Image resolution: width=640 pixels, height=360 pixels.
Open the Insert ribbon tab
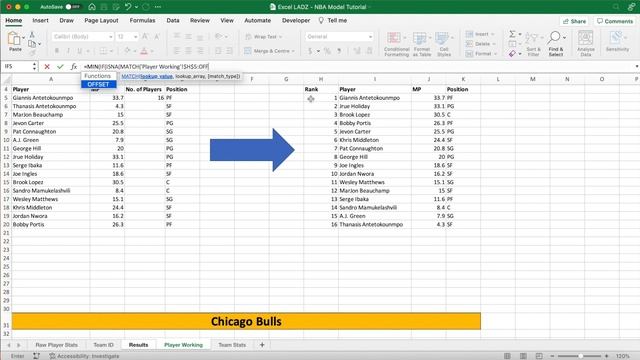pos(40,20)
